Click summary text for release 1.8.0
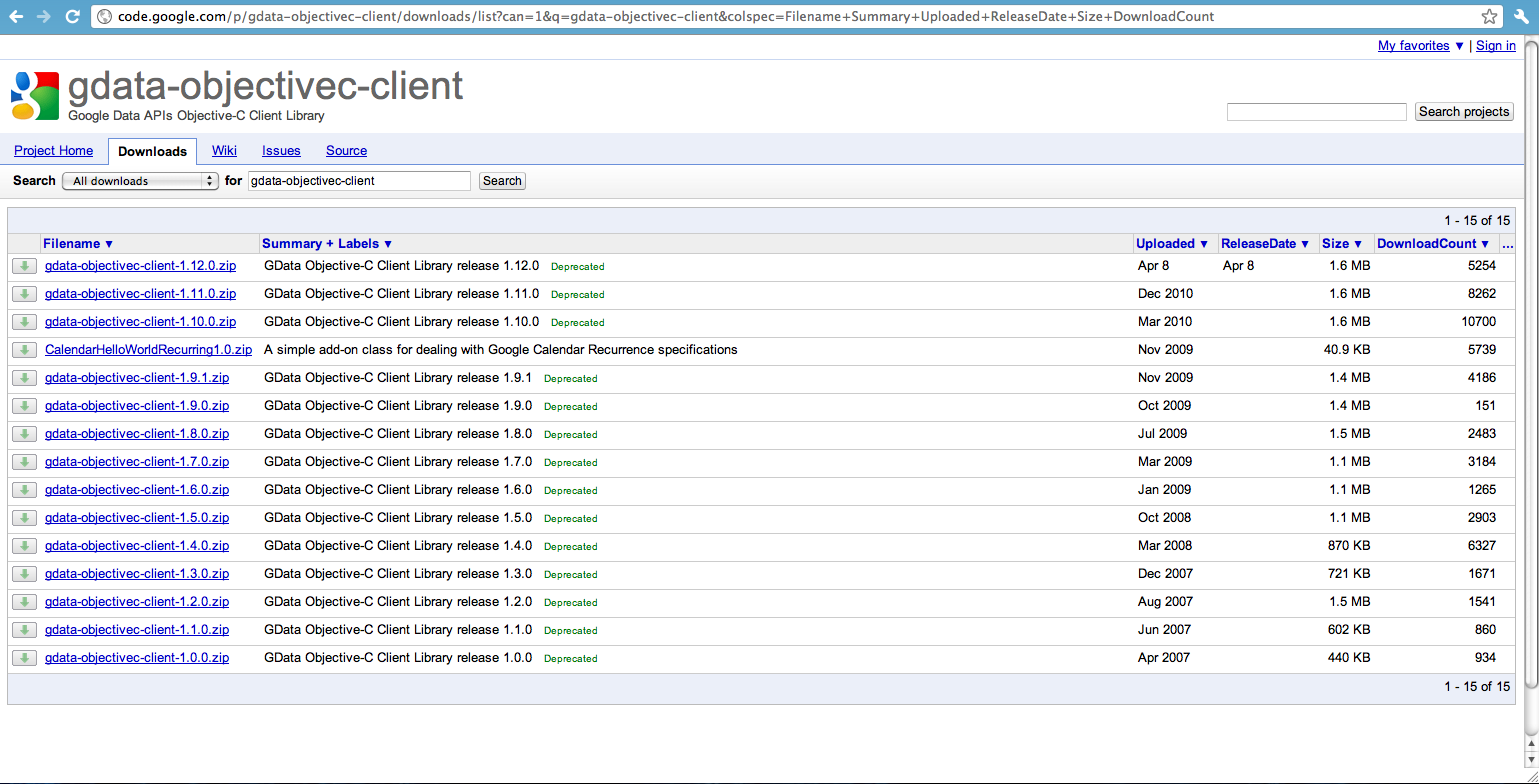 pos(398,434)
